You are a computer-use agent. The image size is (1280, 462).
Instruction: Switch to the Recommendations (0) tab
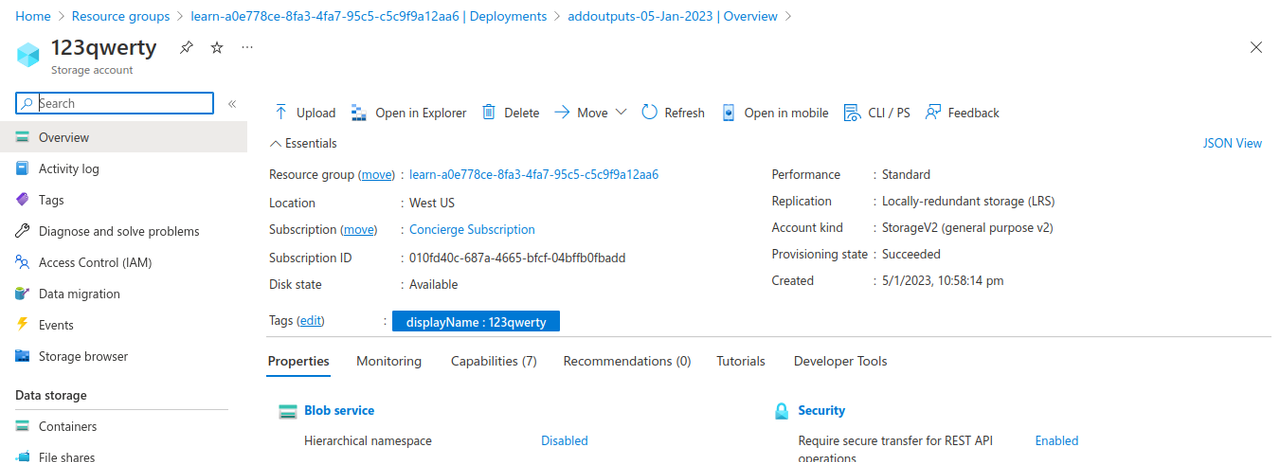[x=627, y=361]
